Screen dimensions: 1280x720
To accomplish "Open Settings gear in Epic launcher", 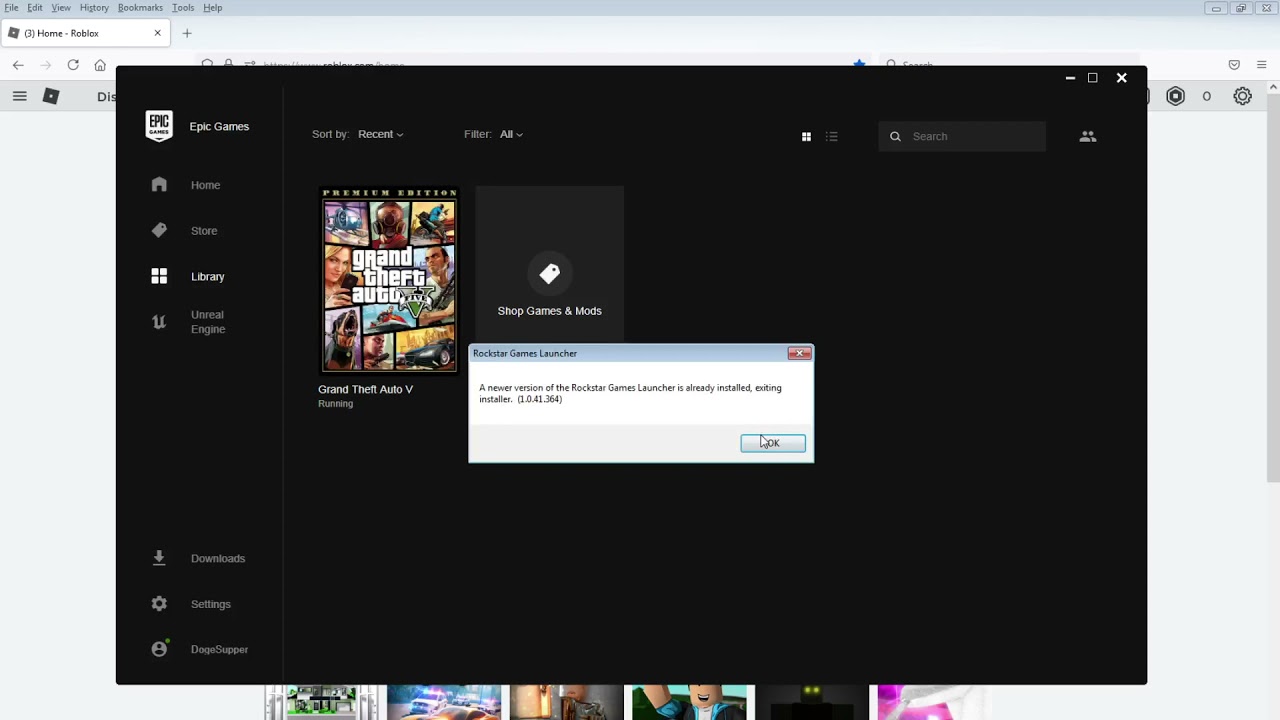I will click(x=159, y=604).
